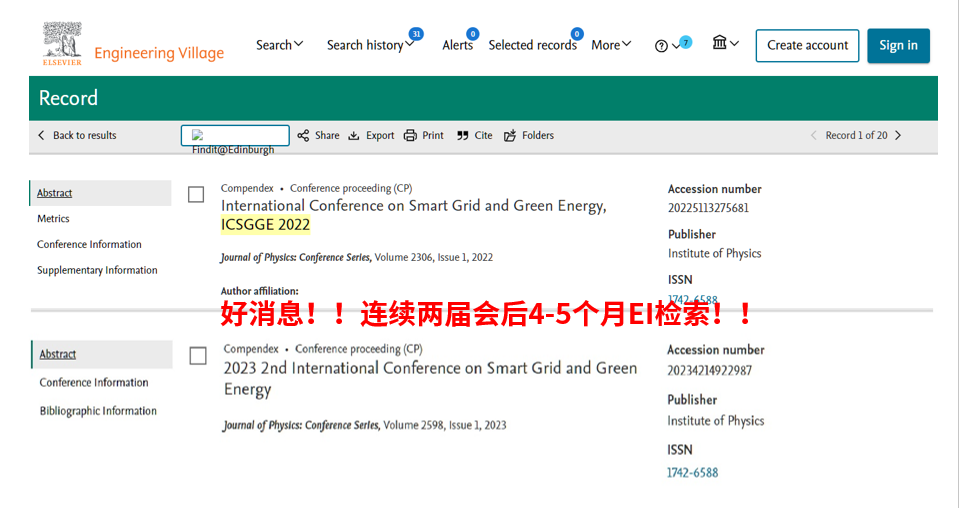This screenshot has width=959, height=508.
Task: Expand the More dropdown menu
Action: pyautogui.click(x=611, y=45)
